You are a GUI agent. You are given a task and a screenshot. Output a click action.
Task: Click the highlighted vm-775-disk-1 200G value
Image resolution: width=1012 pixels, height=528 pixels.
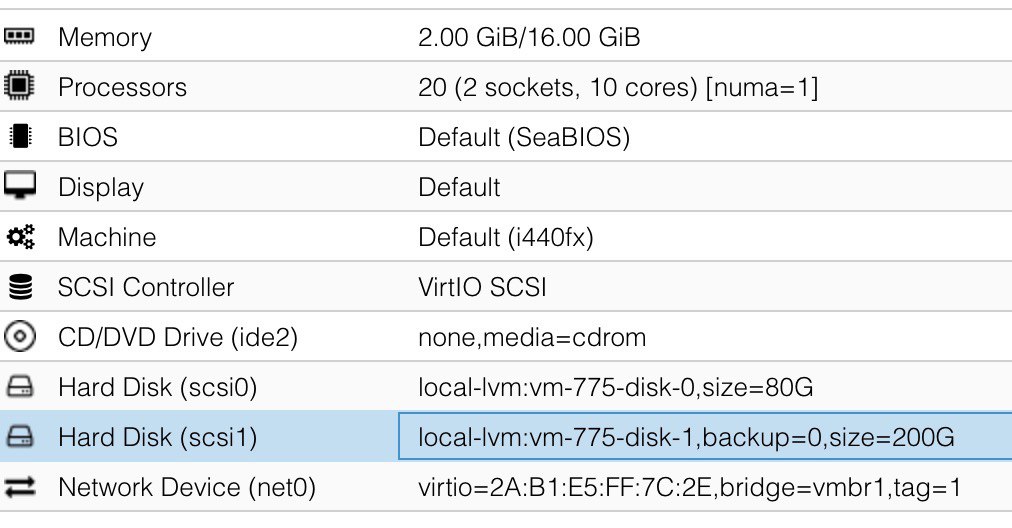pos(685,437)
